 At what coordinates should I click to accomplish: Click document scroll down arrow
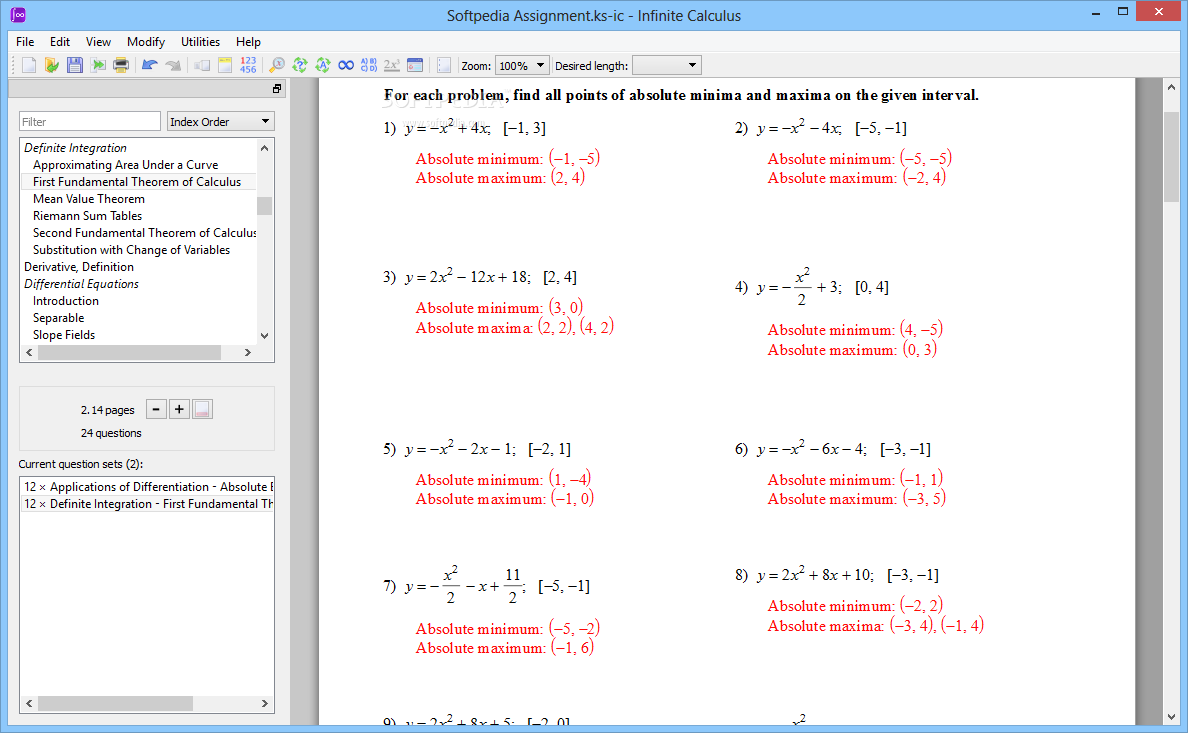click(x=1171, y=717)
